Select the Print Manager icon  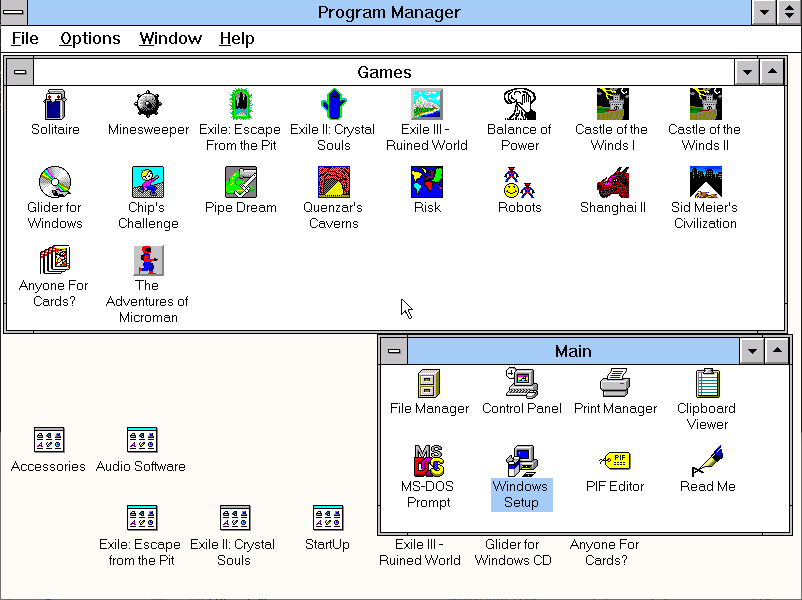pyautogui.click(x=615, y=383)
